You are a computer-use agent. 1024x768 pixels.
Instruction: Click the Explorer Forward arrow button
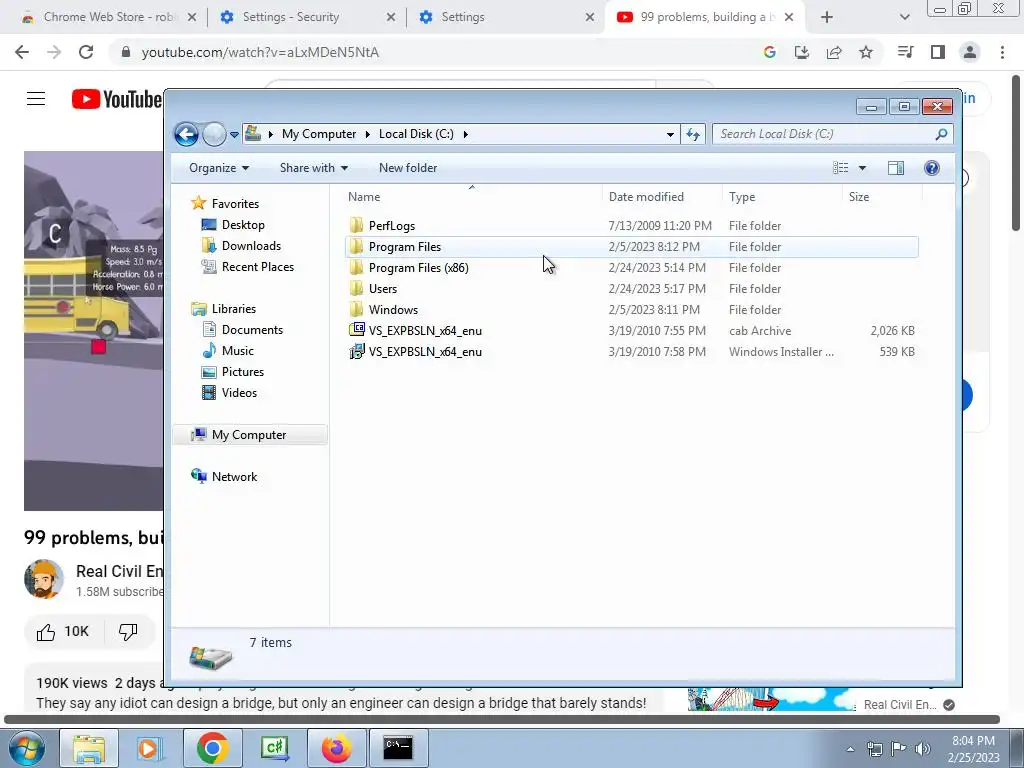pos(214,135)
